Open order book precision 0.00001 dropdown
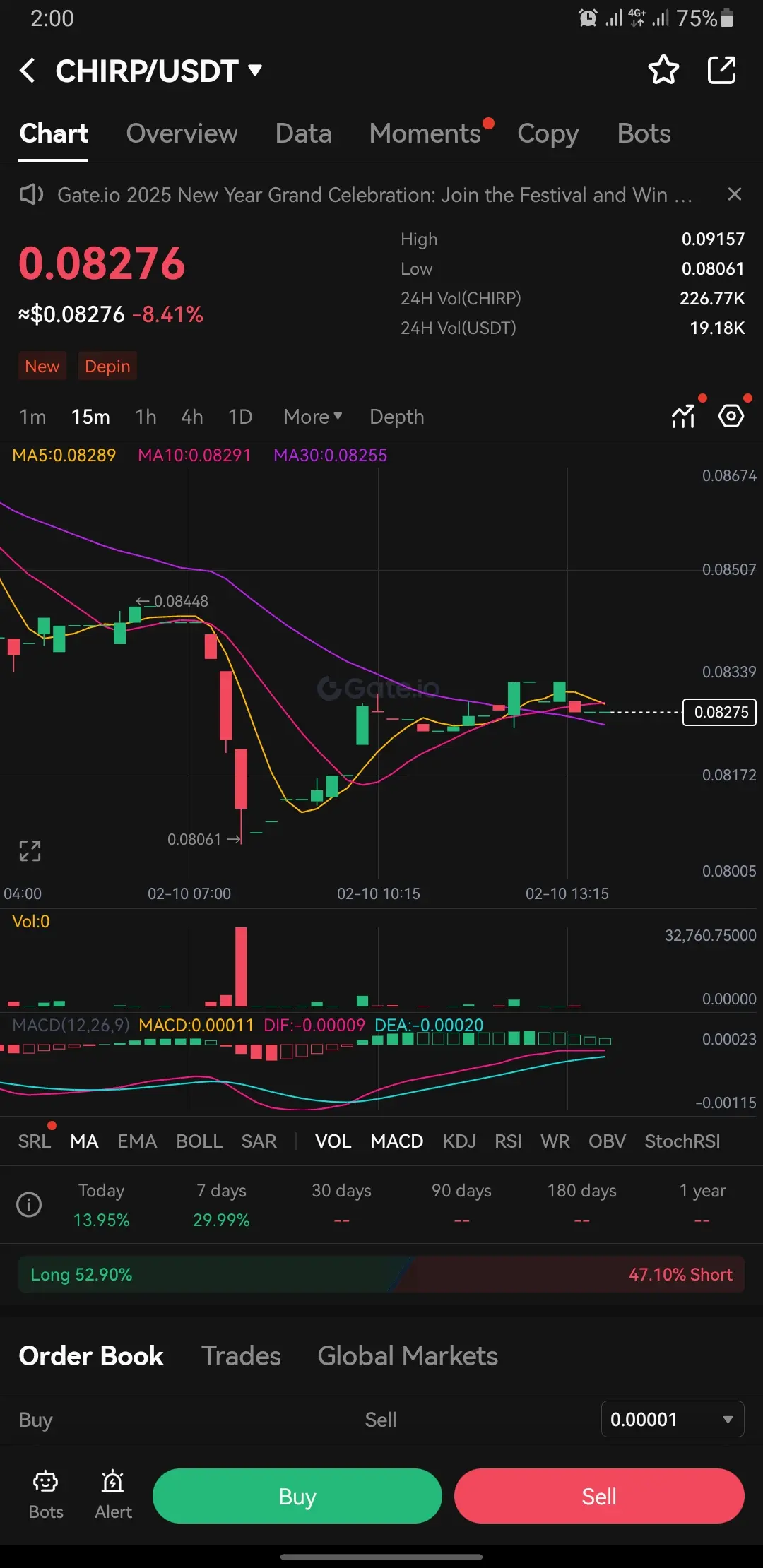Image resolution: width=763 pixels, height=1568 pixels. pyautogui.click(x=673, y=1419)
